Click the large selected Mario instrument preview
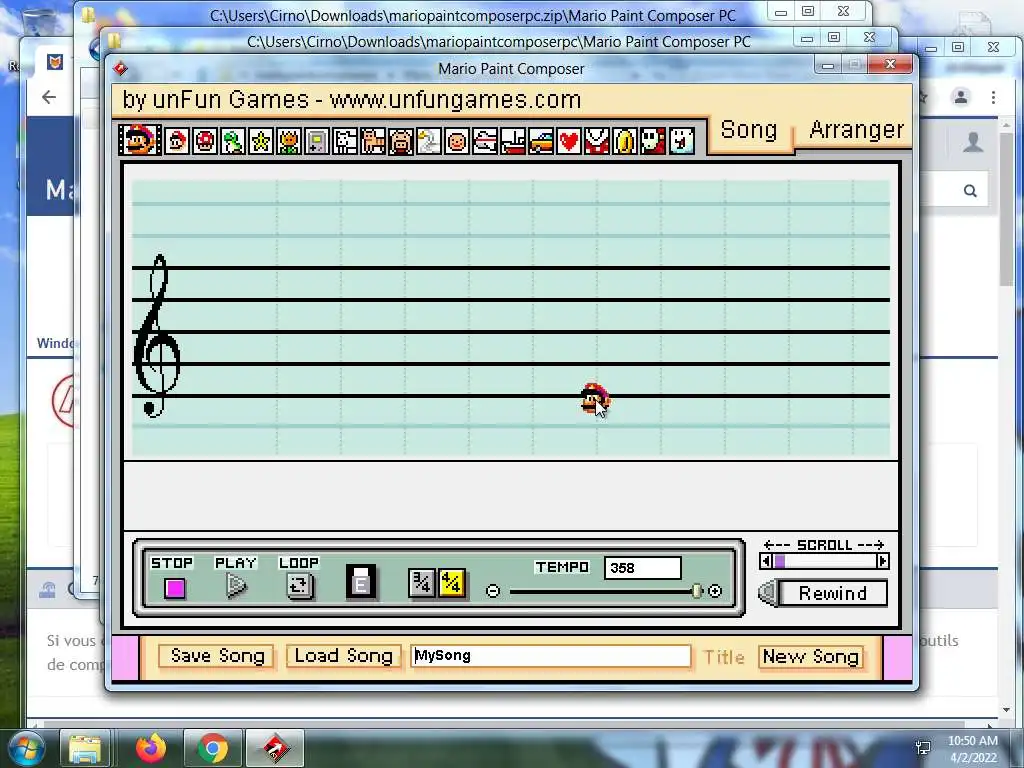The width and height of the screenshot is (1024, 768). 140,140
